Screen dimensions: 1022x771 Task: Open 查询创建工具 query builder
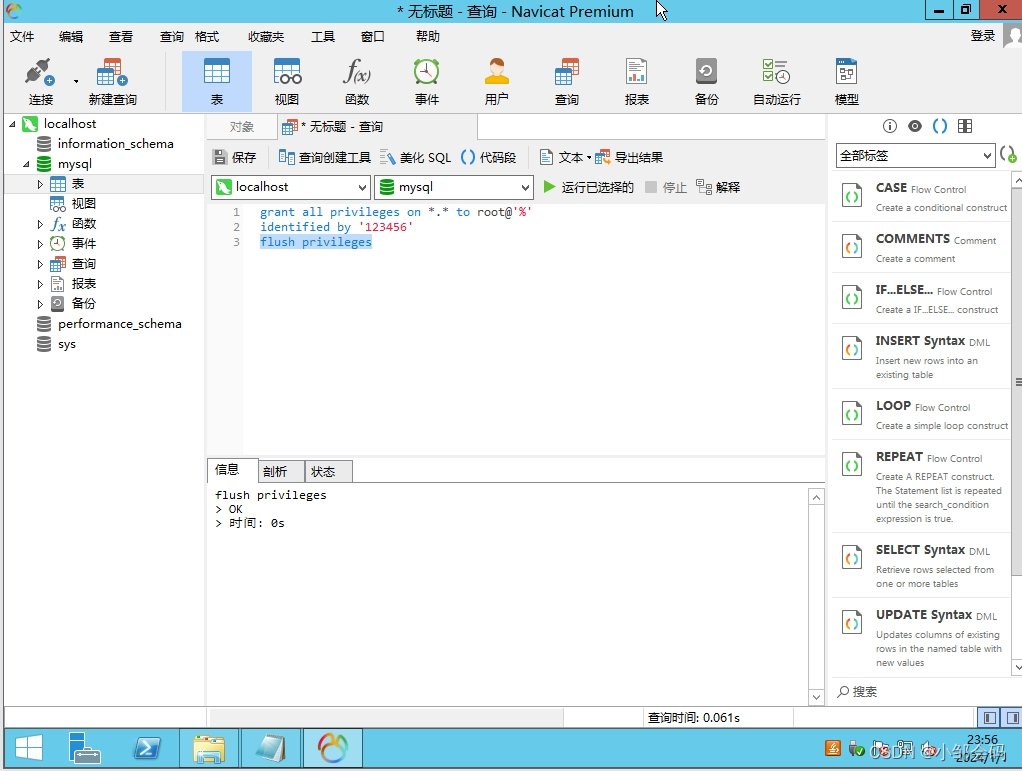324,157
